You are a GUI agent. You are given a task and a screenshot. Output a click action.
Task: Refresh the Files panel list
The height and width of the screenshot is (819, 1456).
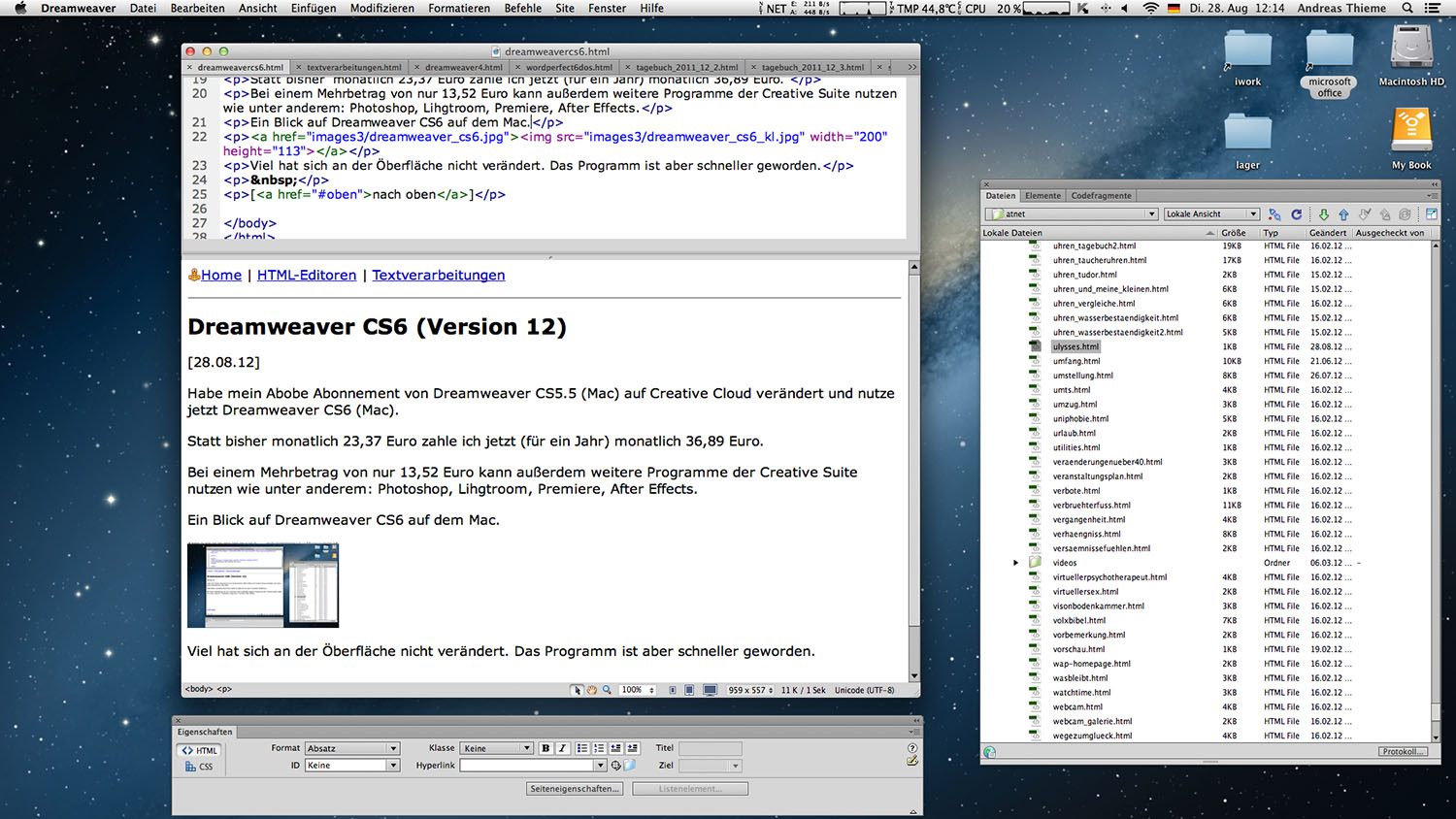1296,214
